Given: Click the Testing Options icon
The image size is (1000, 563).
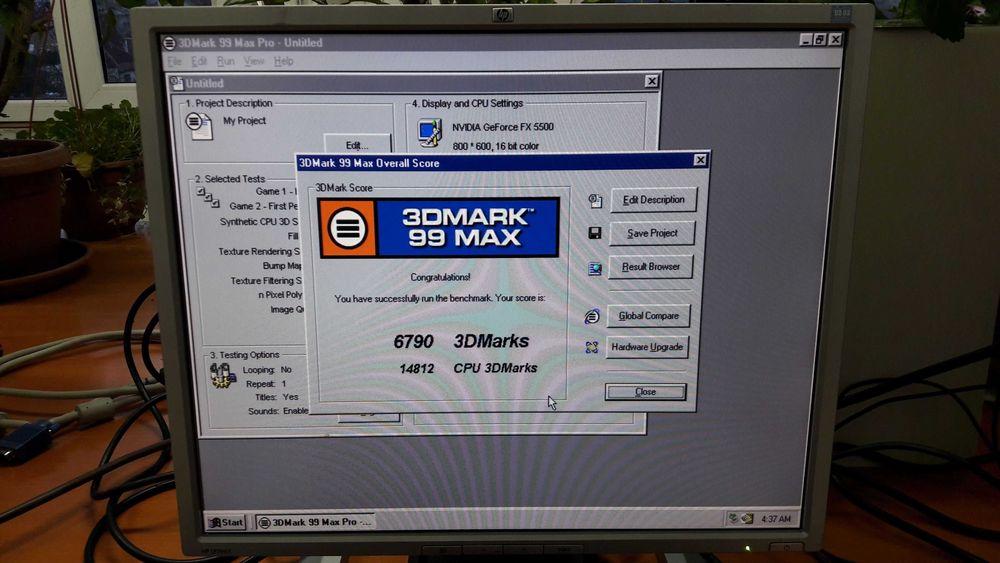Looking at the screenshot, I should tap(223, 376).
